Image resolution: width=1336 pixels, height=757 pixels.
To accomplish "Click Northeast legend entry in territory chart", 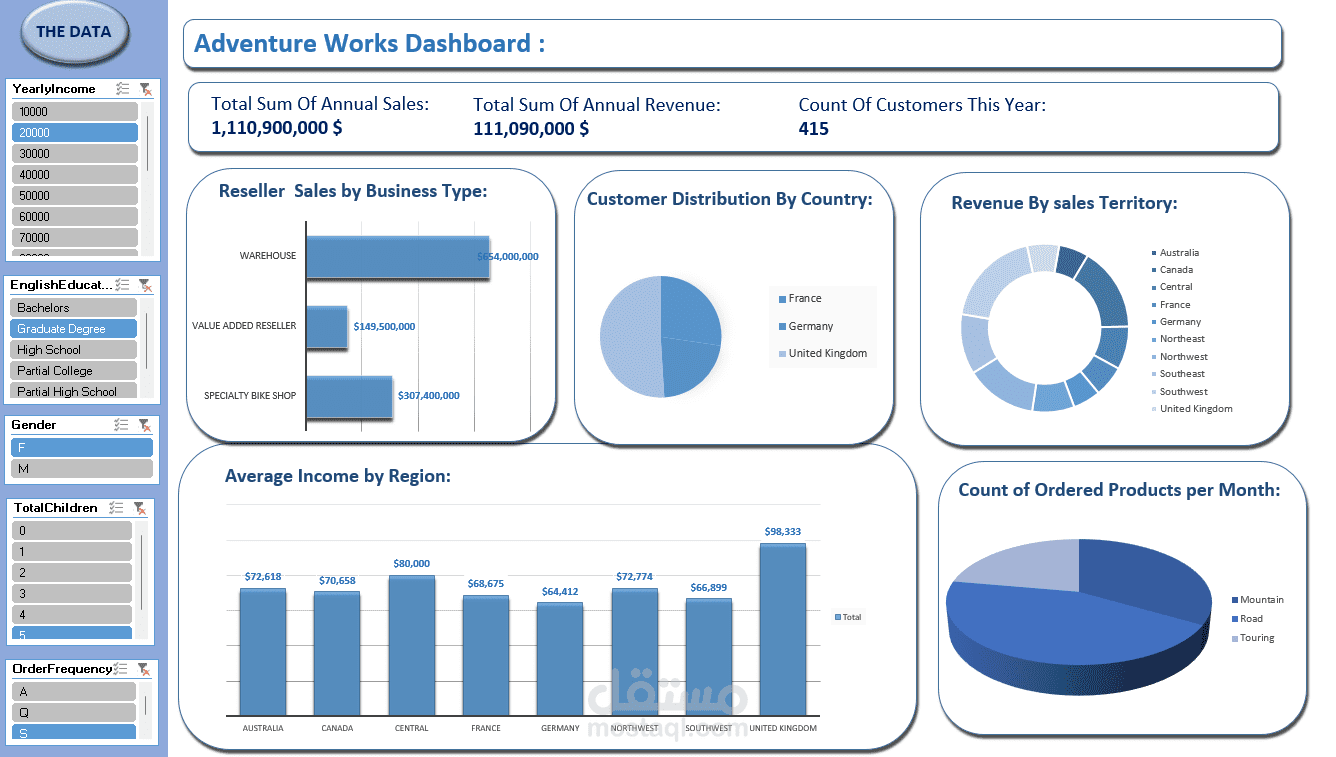I will (1177, 339).
